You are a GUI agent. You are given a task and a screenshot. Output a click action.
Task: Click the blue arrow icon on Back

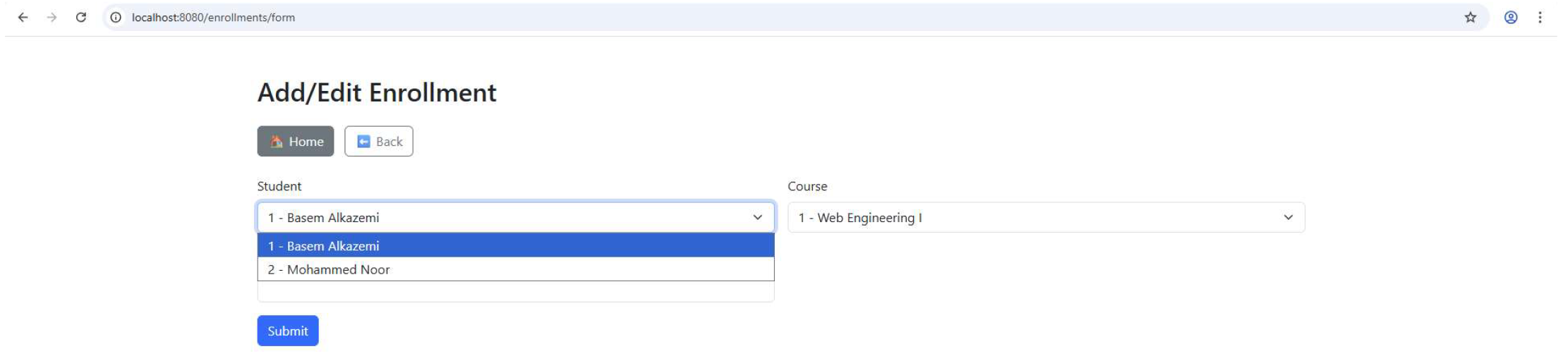363,142
